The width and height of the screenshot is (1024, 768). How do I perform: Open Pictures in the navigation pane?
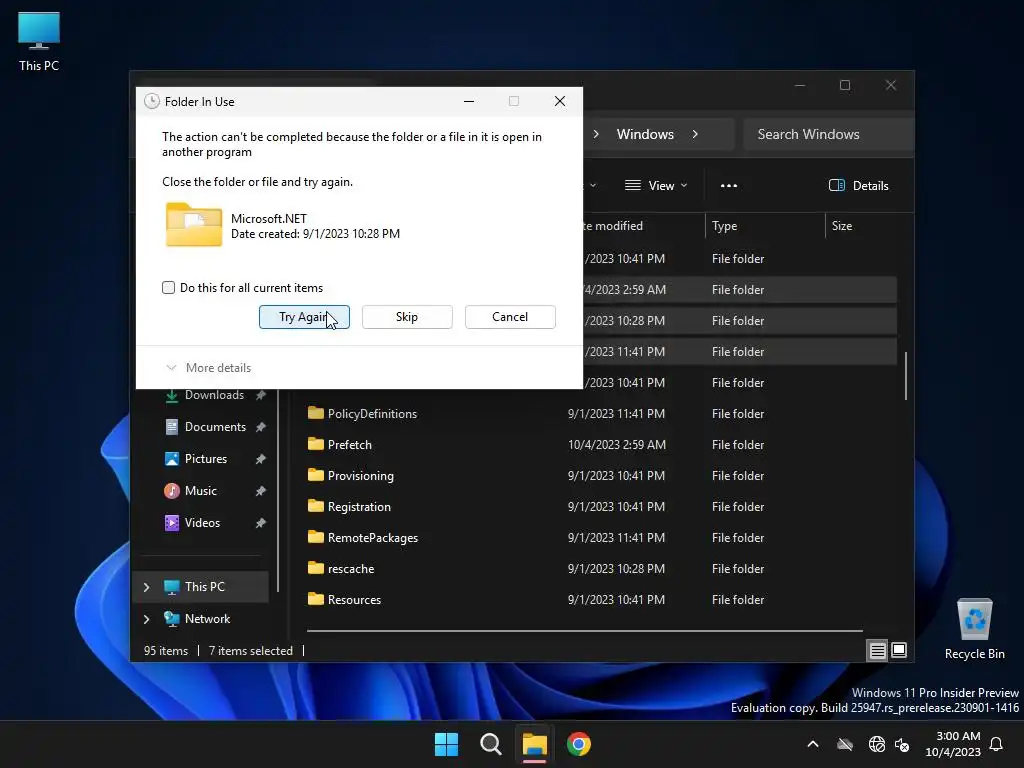click(206, 459)
